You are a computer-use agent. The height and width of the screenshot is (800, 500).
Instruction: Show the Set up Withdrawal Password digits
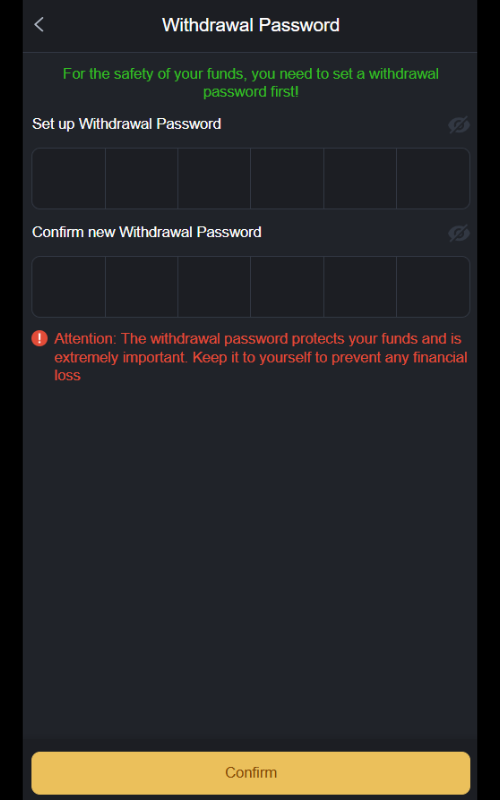tap(459, 124)
